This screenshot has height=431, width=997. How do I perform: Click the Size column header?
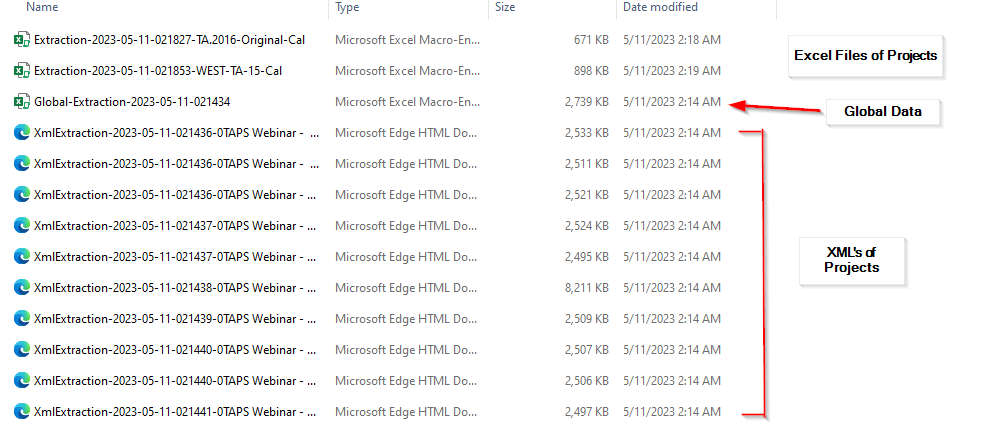point(505,8)
